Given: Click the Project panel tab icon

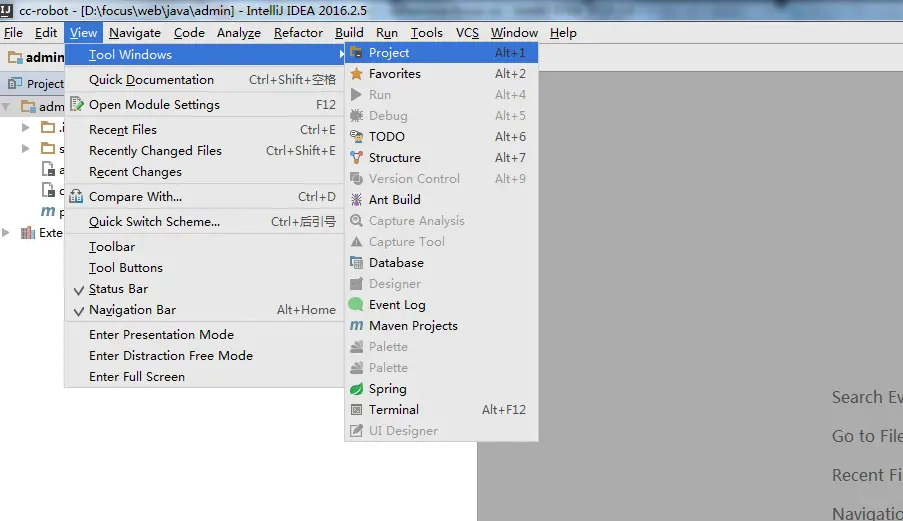Looking at the screenshot, I should coord(15,83).
